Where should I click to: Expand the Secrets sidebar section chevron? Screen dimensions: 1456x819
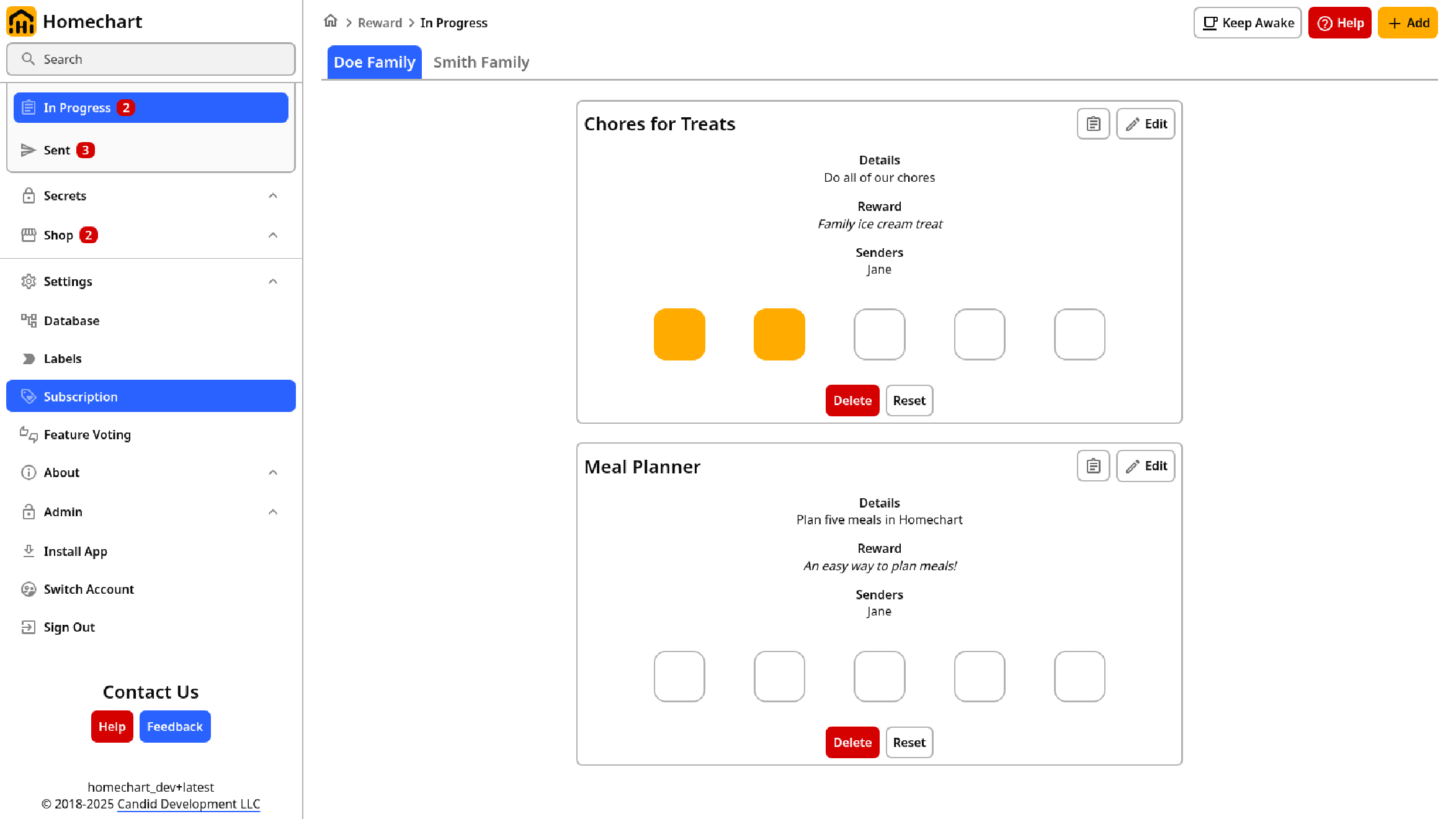coord(273,196)
